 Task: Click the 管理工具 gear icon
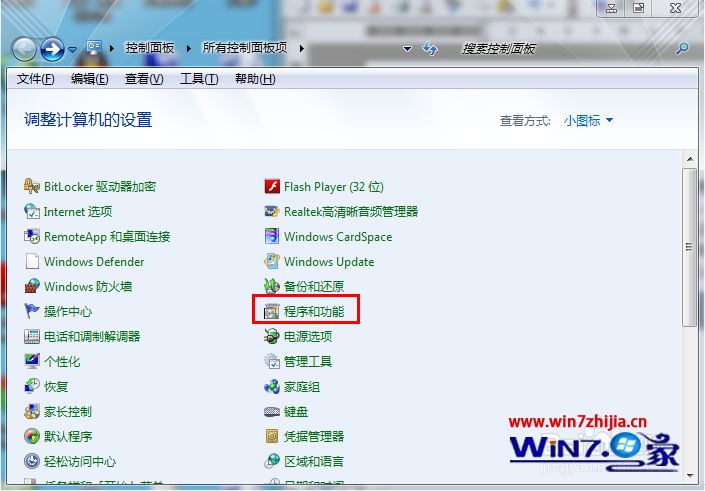pos(272,361)
